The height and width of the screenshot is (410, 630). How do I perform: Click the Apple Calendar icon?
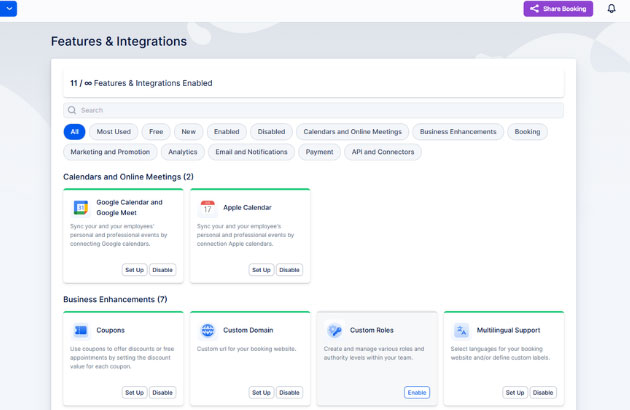[207, 208]
